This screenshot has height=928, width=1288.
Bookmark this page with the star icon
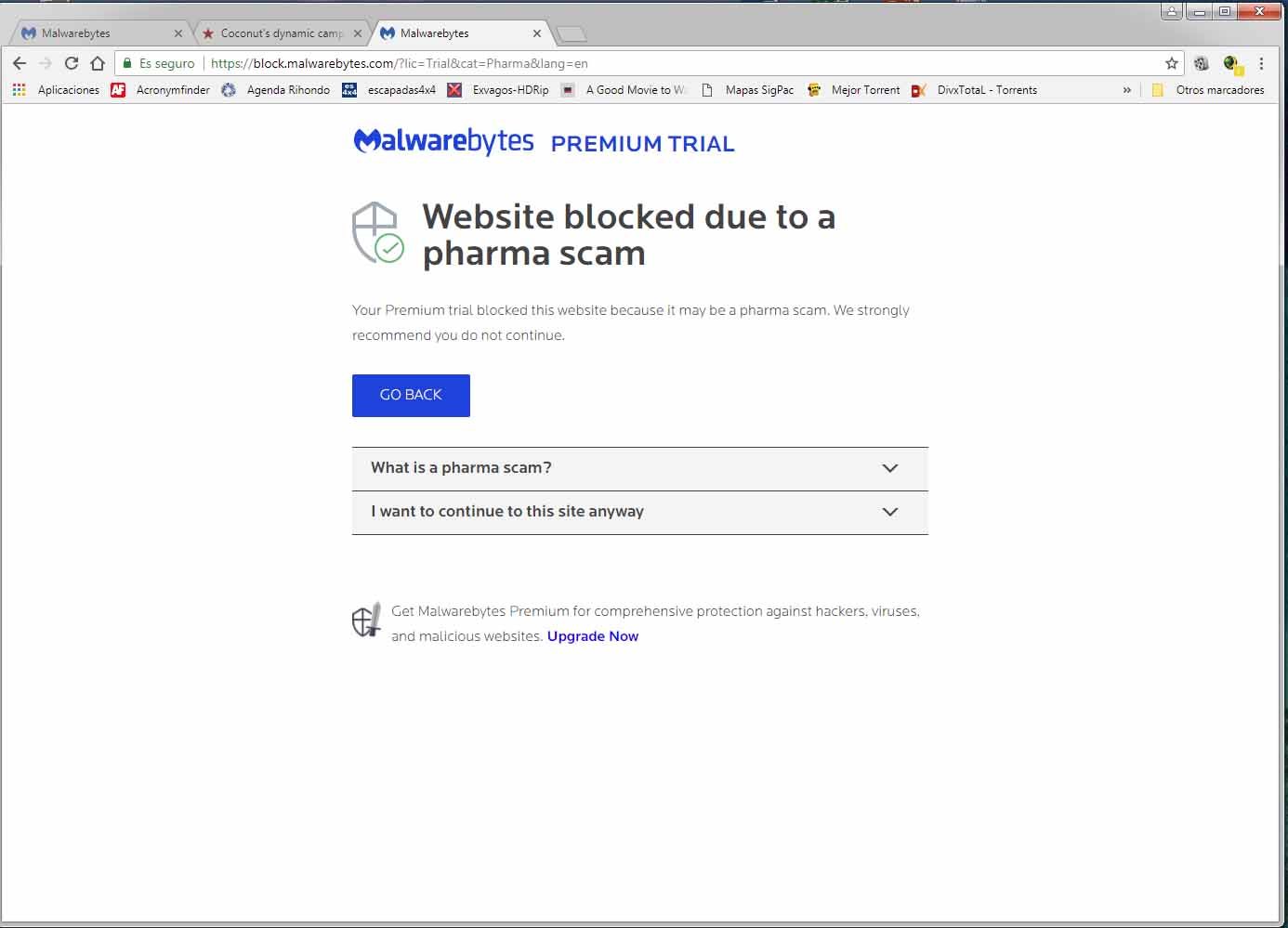tap(1171, 63)
